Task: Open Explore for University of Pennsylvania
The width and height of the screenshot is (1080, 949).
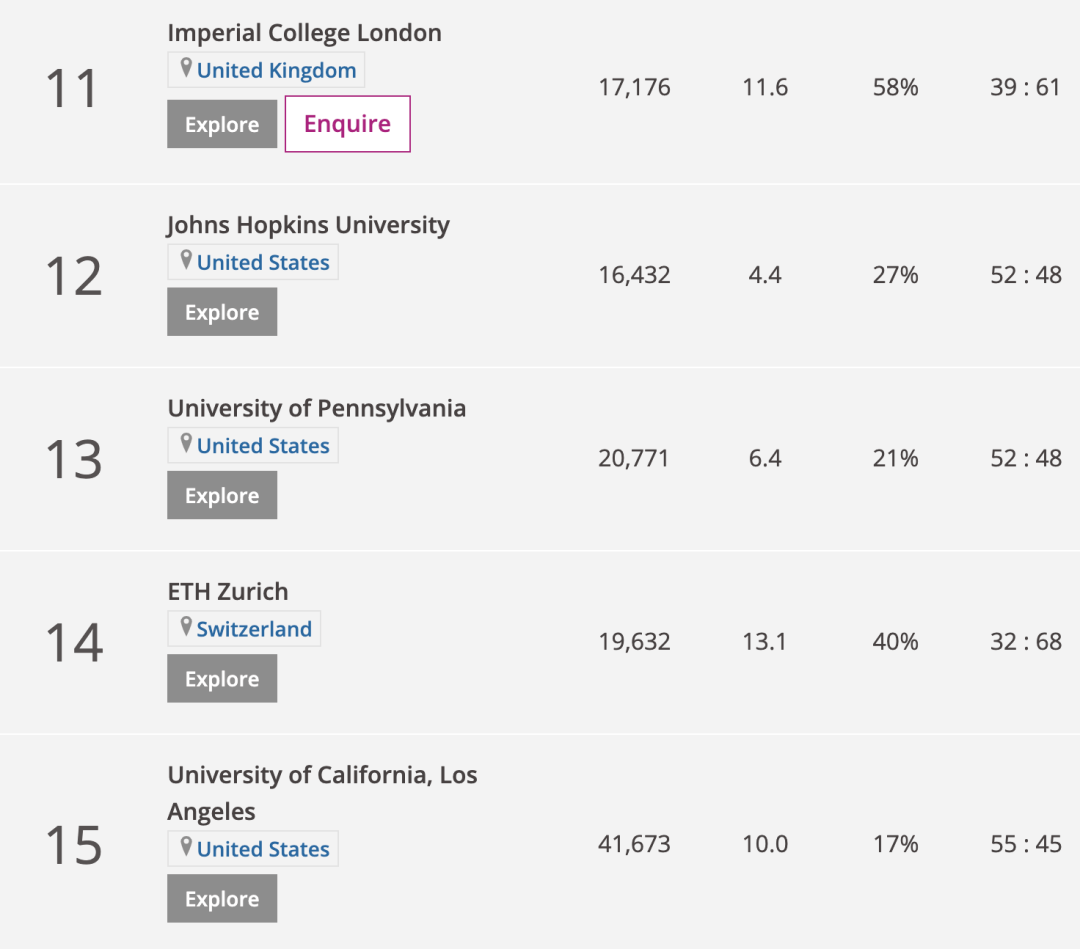Action: point(222,496)
